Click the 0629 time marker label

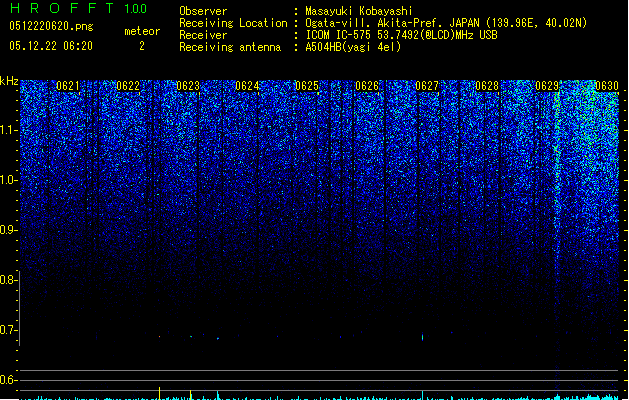(x=547, y=86)
